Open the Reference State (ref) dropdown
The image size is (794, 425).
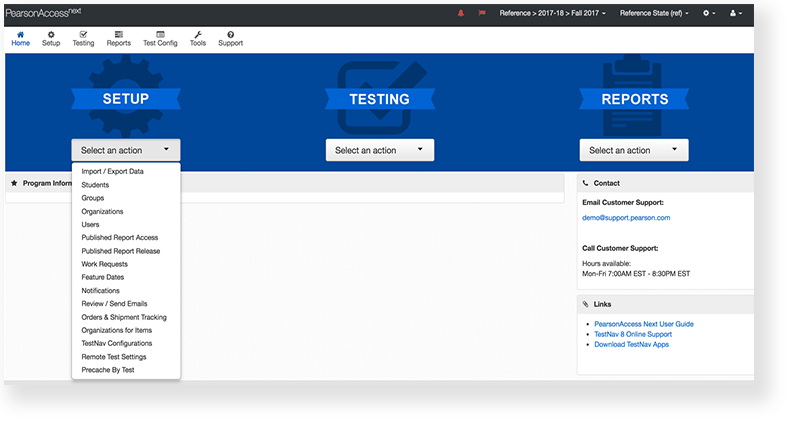[x=655, y=14]
